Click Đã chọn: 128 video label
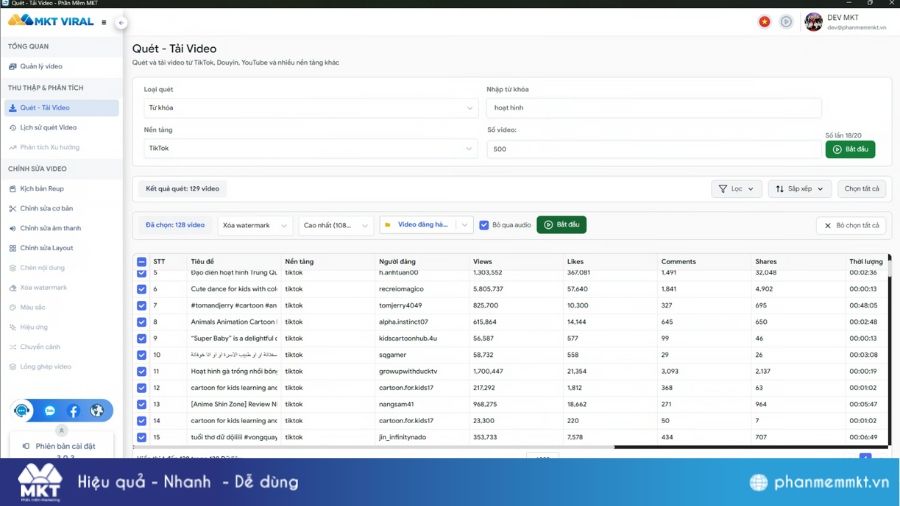The width and height of the screenshot is (900, 506). (175, 225)
